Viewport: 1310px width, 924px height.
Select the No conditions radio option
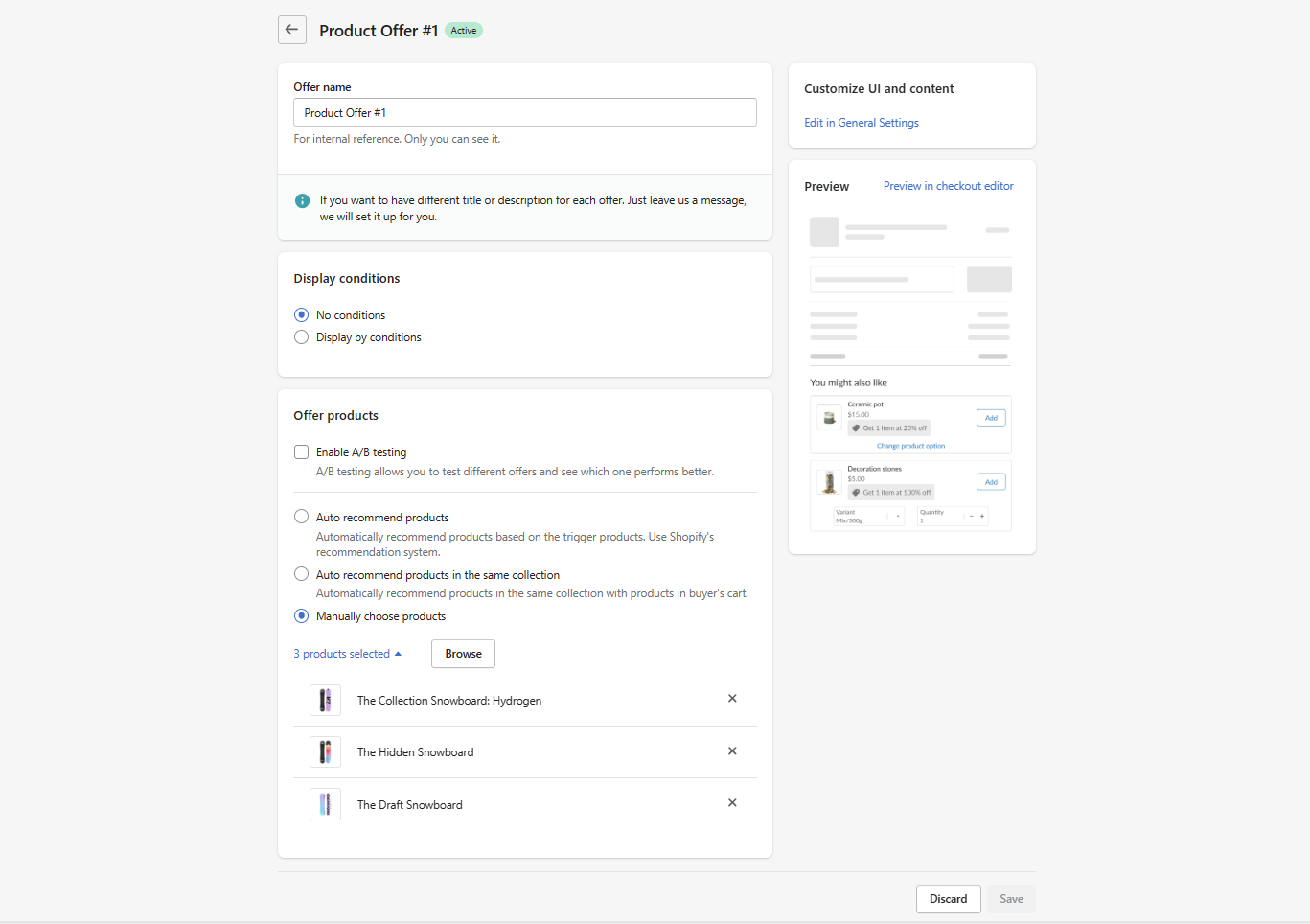click(301, 314)
